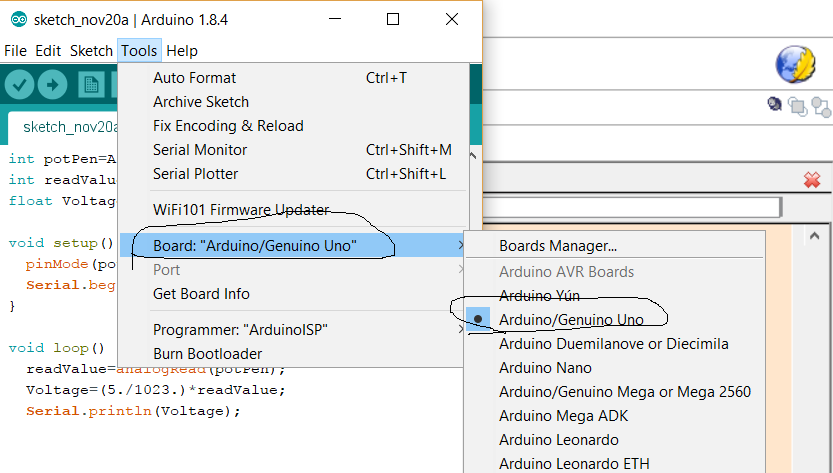Select the Arduino Mega ADK board

coord(615,416)
